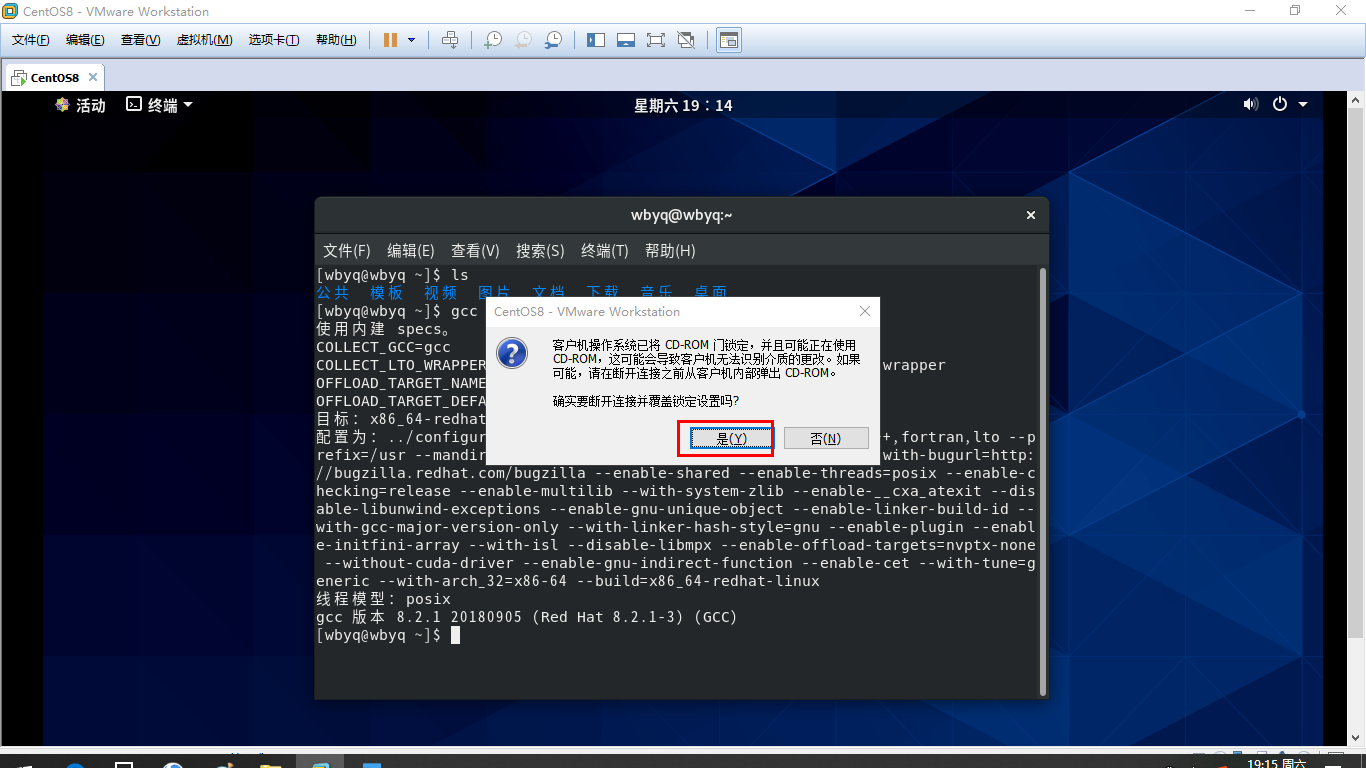The image size is (1366, 768).
Task: Click the 'gcc 版本 8.2.1' version line
Action: pos(527,617)
